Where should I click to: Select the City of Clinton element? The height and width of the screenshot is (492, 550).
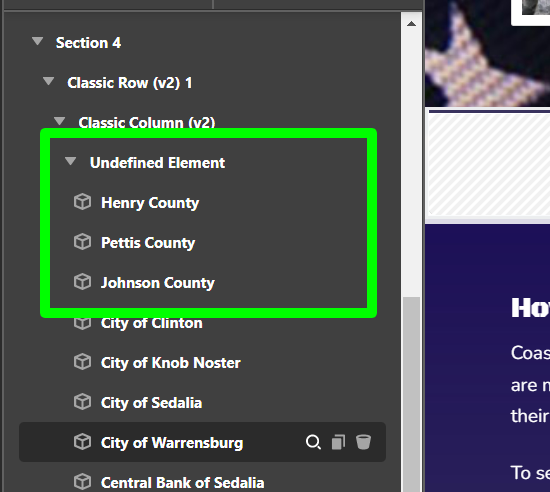(152, 323)
